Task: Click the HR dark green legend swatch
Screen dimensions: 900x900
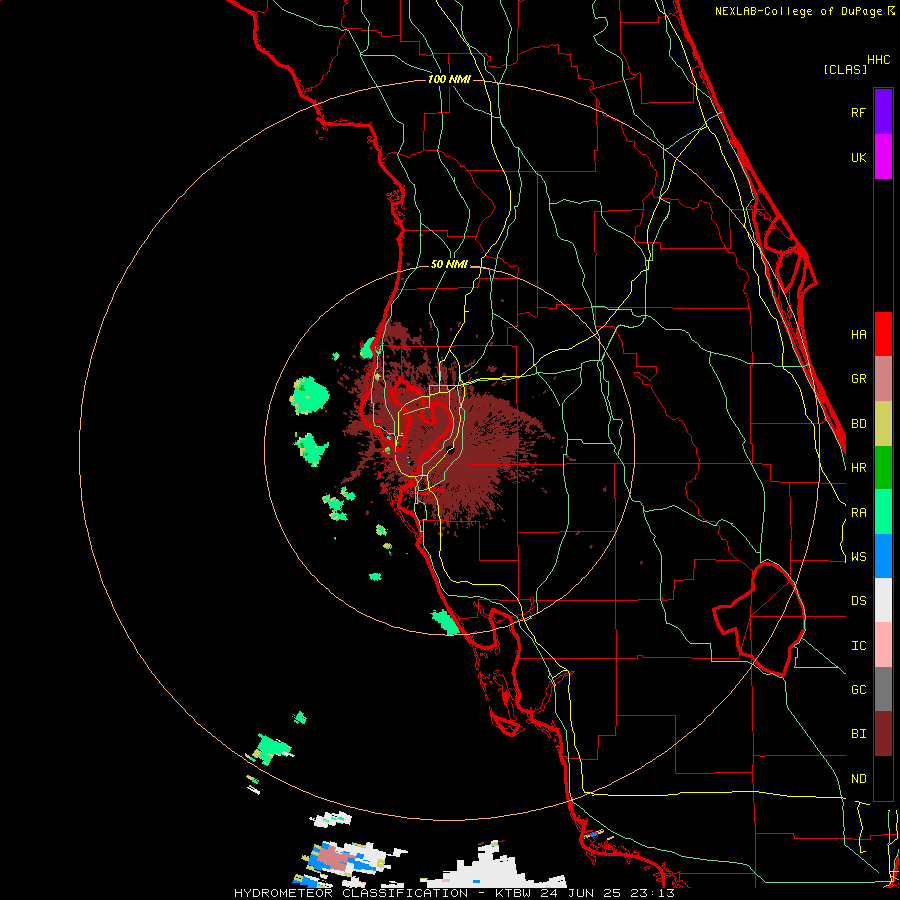Action: coord(883,468)
